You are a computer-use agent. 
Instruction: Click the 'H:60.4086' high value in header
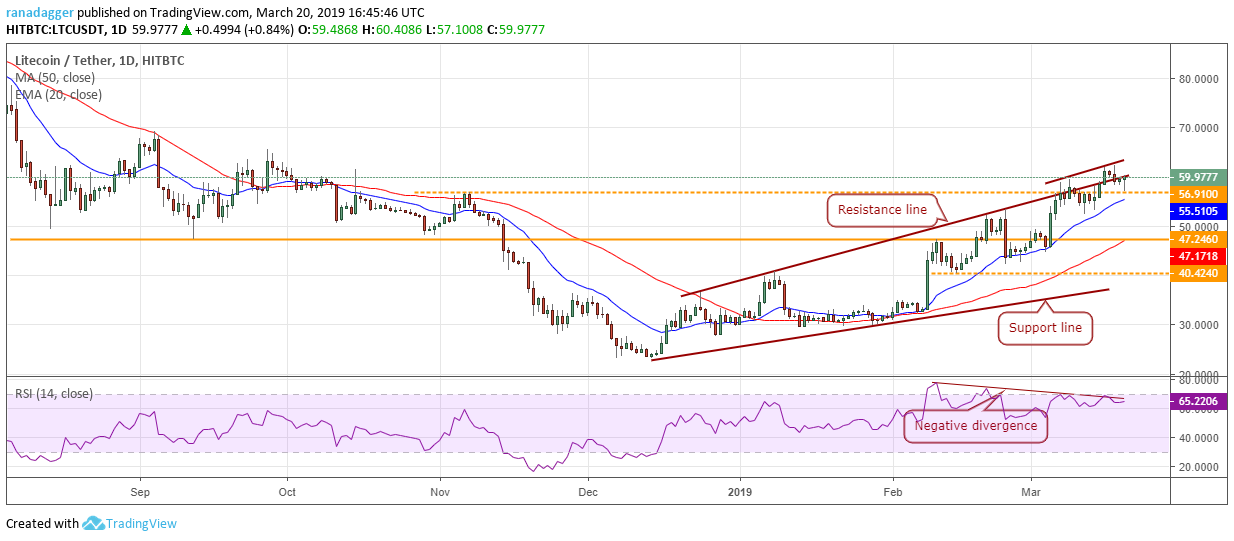click(394, 31)
